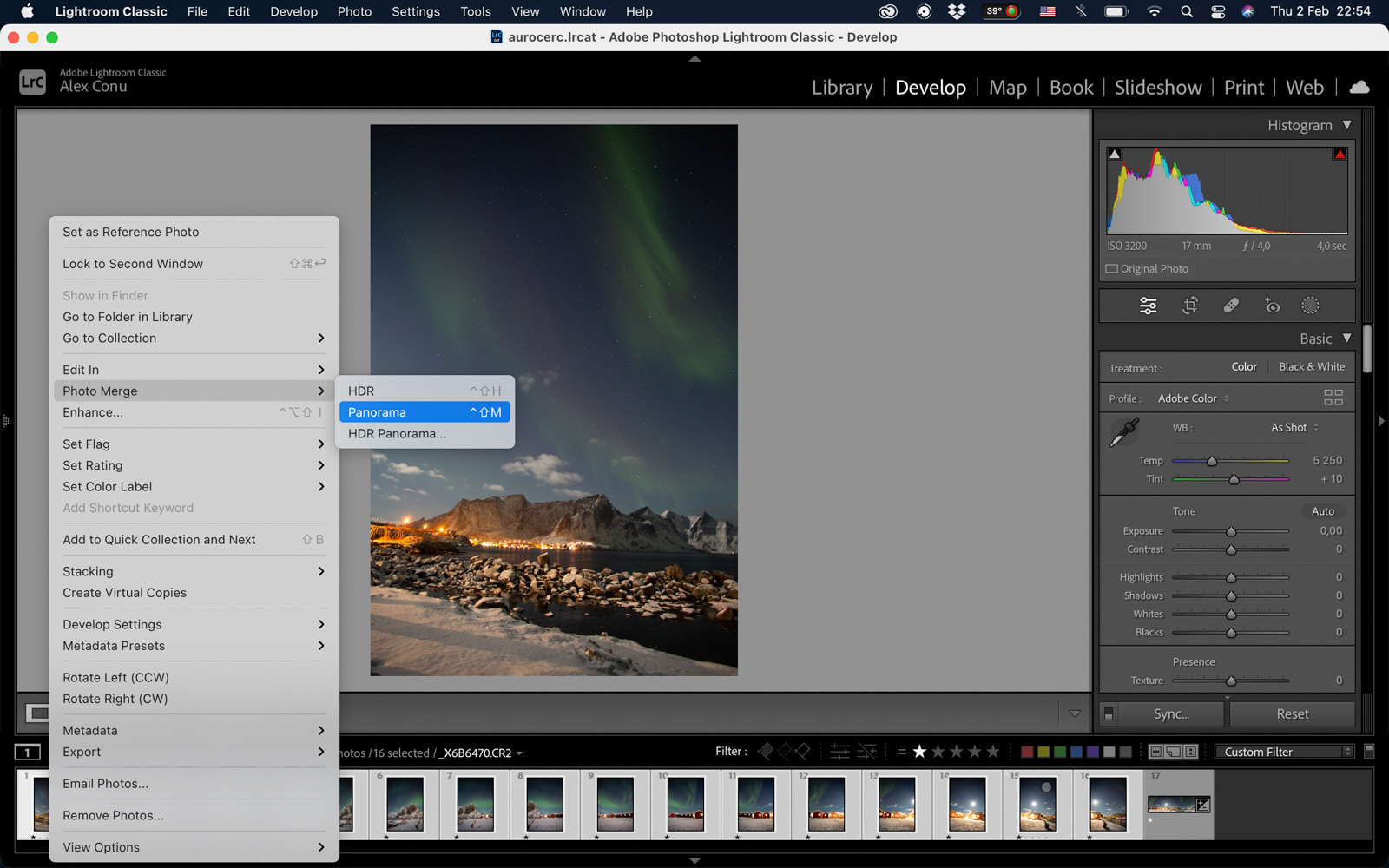Select the Crop & Straighten tool

(1190, 306)
